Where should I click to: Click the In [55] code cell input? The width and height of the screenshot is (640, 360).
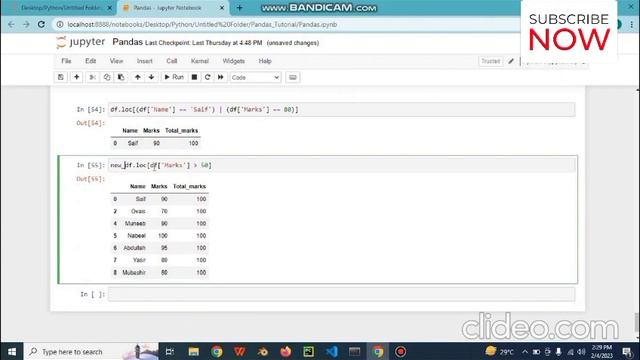(x=342, y=165)
